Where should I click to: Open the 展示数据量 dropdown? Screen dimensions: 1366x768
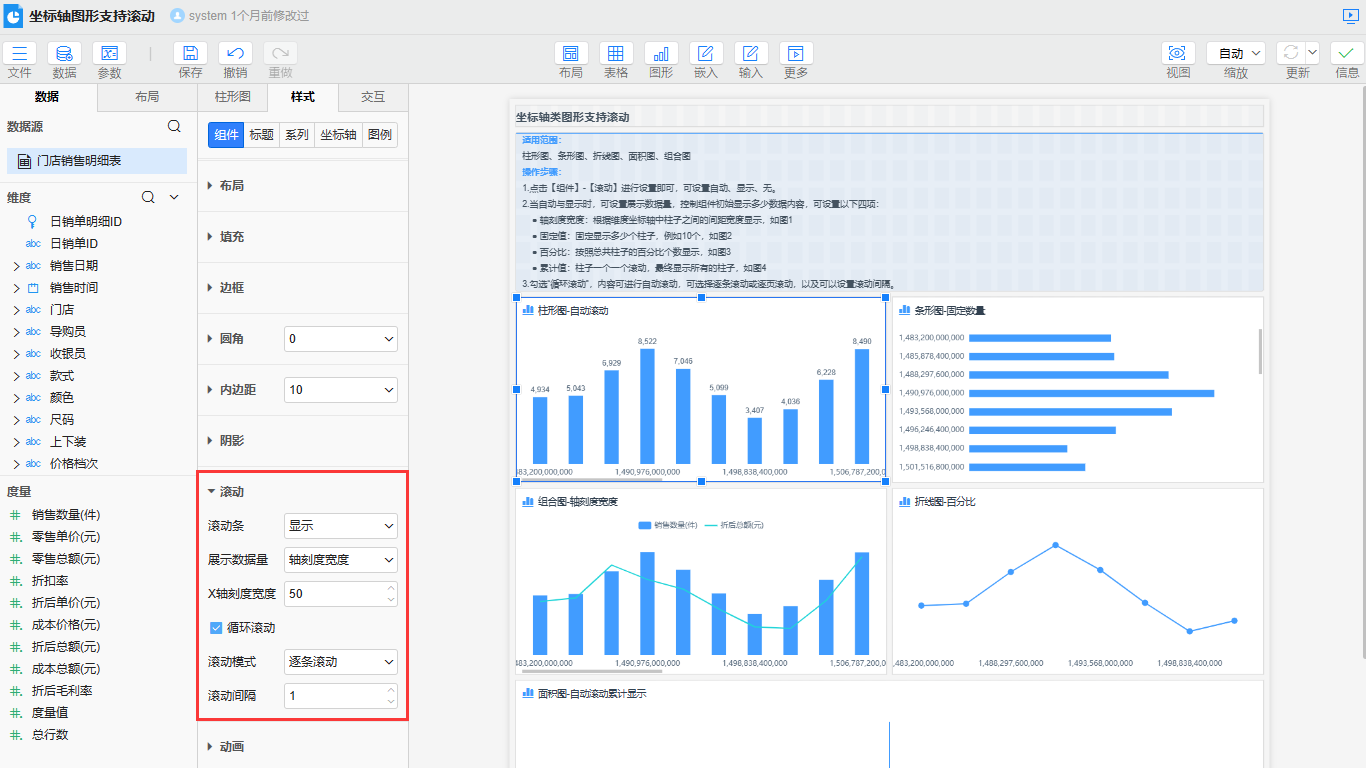(x=340, y=560)
